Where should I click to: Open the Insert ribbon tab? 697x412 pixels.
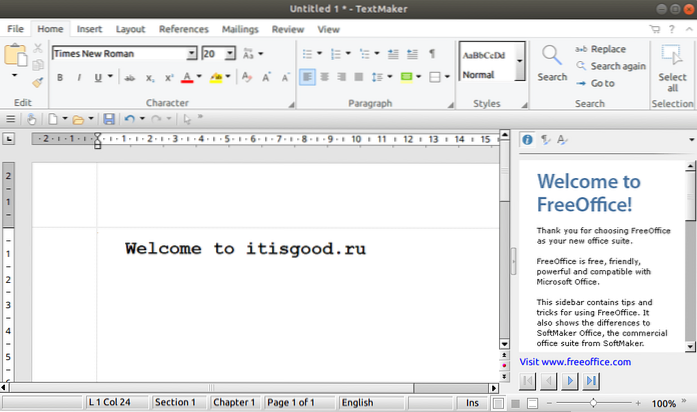point(89,30)
